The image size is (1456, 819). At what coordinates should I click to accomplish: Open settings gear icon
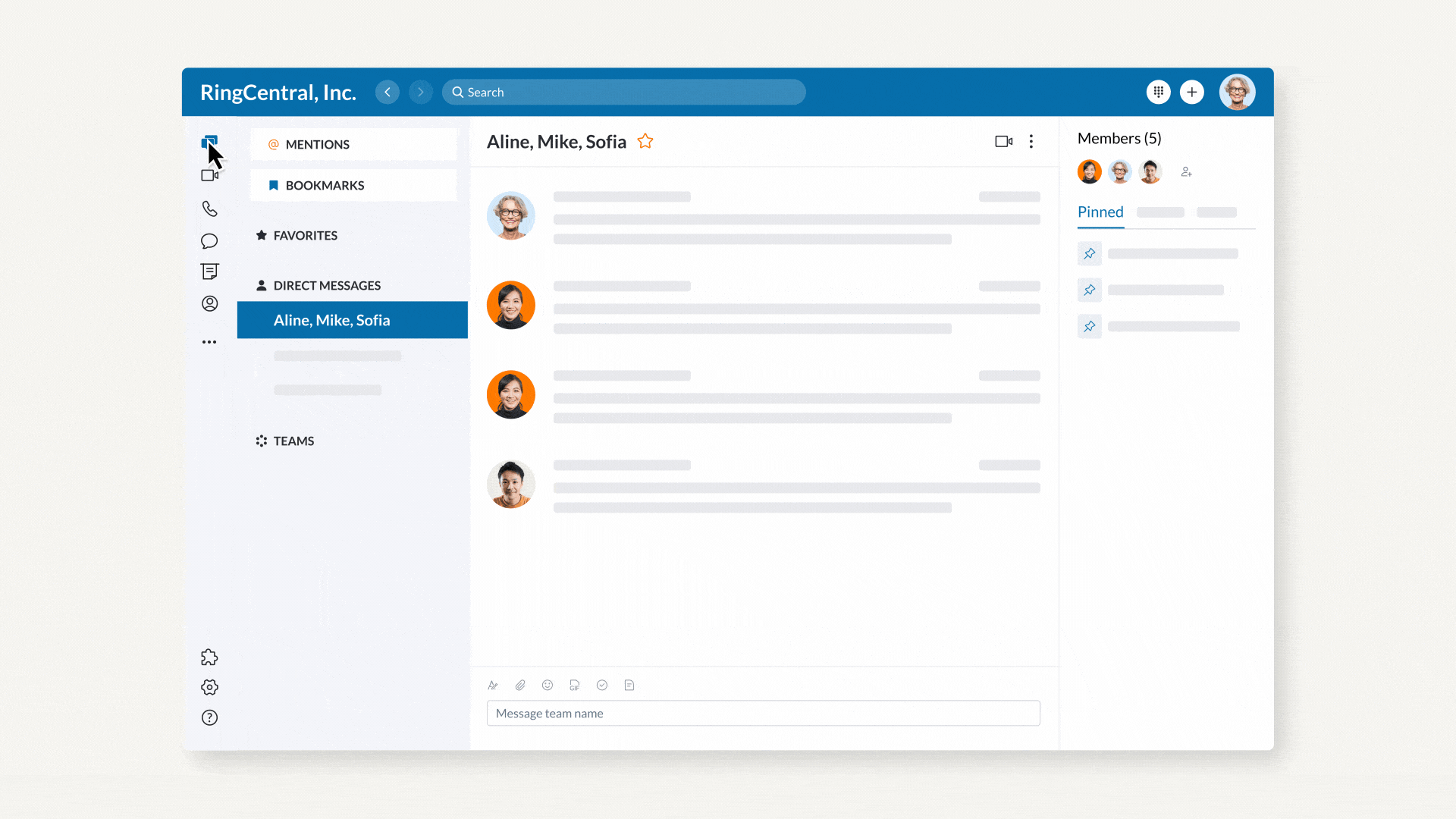210,687
